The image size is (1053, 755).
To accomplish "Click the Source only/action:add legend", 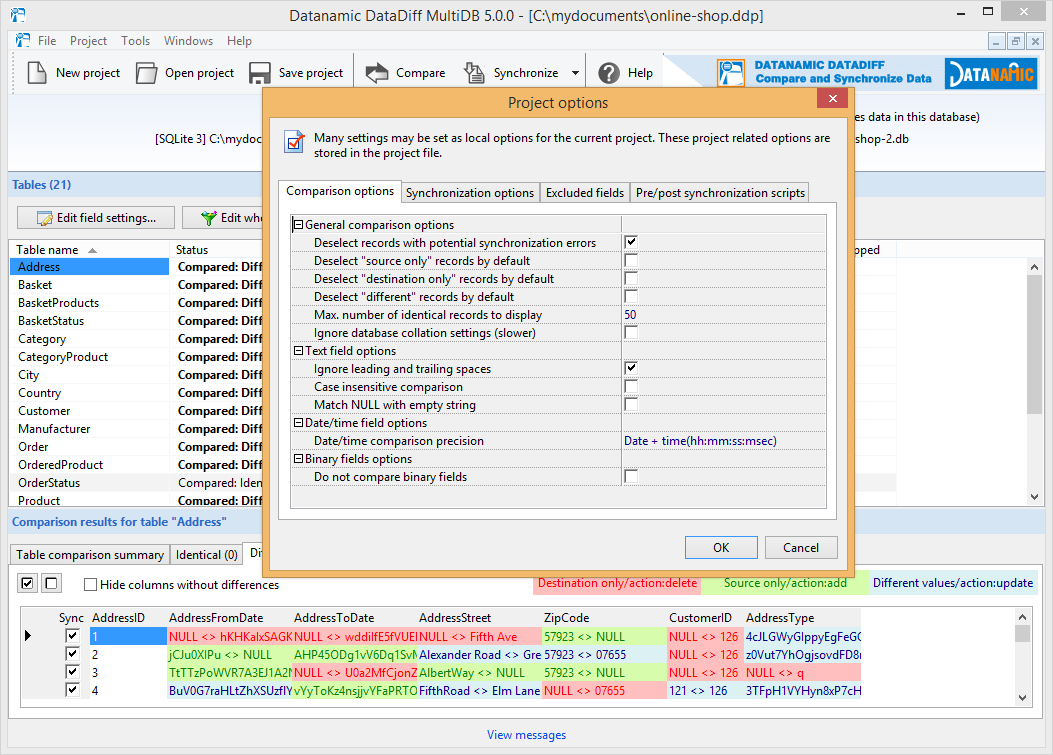I will (x=785, y=583).
